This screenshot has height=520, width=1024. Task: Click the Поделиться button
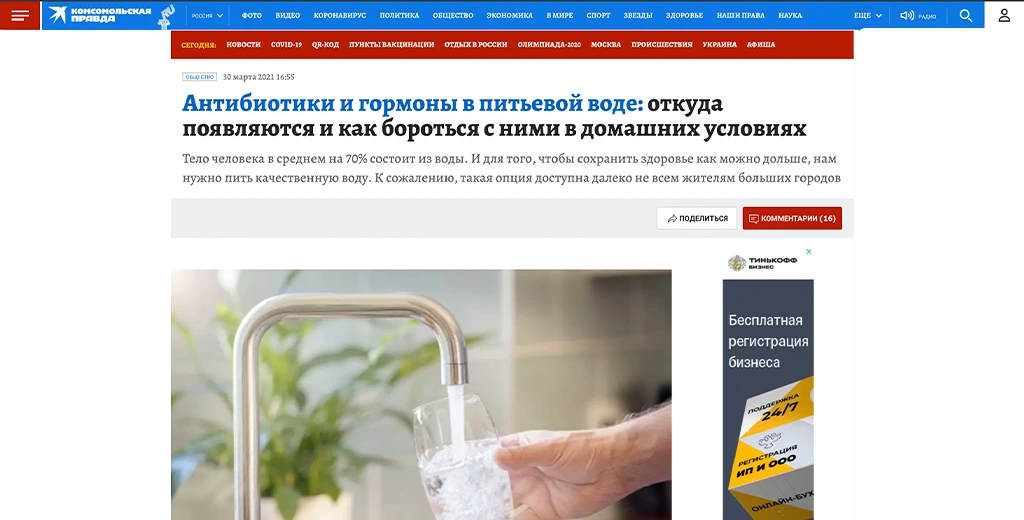click(697, 218)
